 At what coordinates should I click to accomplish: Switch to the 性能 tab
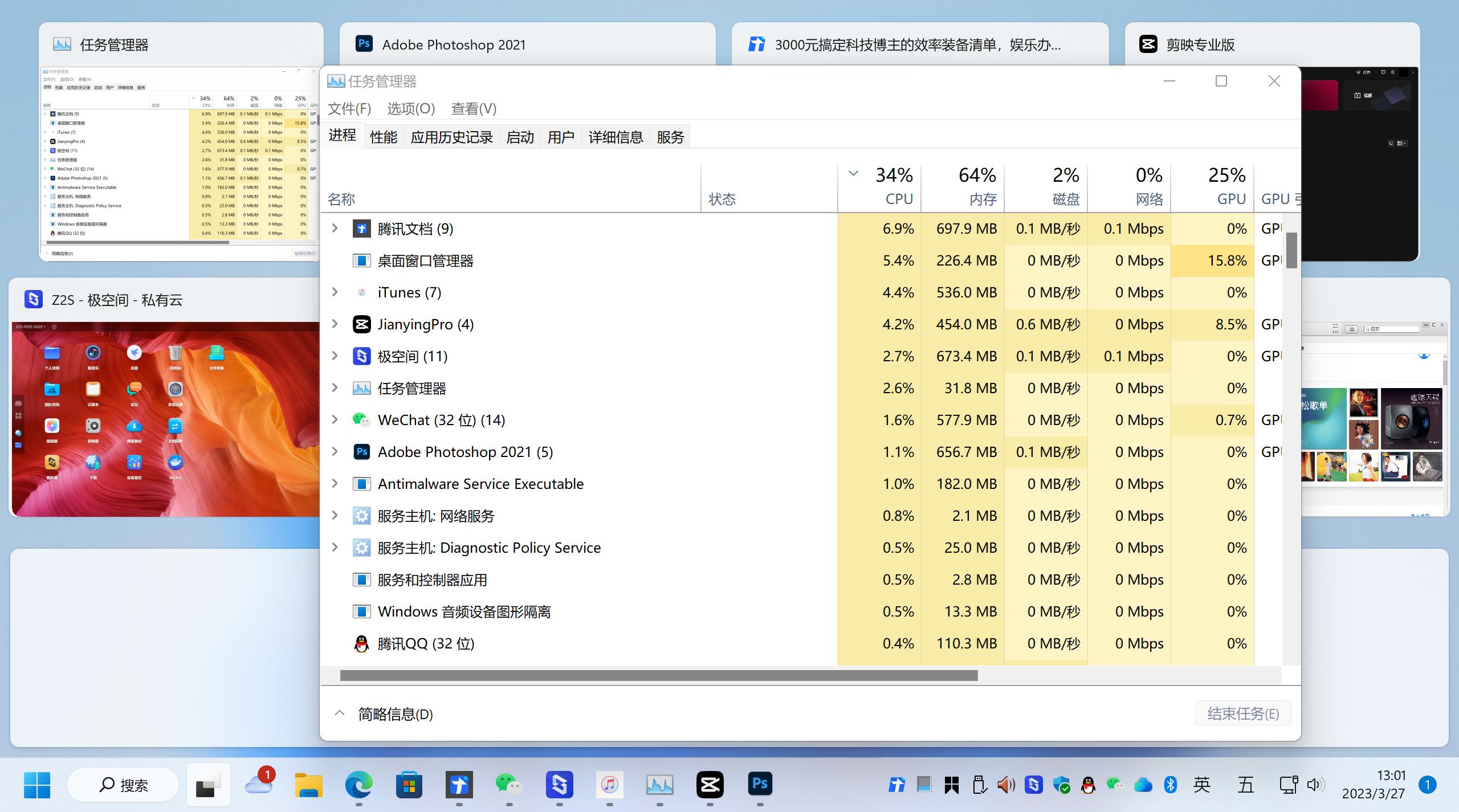point(383,136)
